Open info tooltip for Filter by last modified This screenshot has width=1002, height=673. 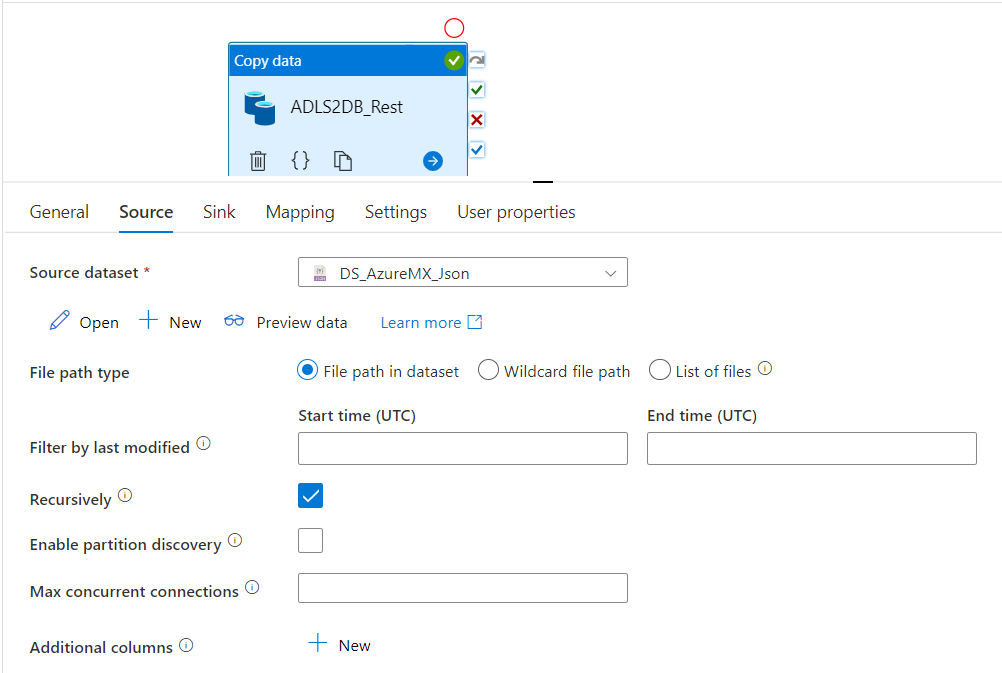click(203, 443)
